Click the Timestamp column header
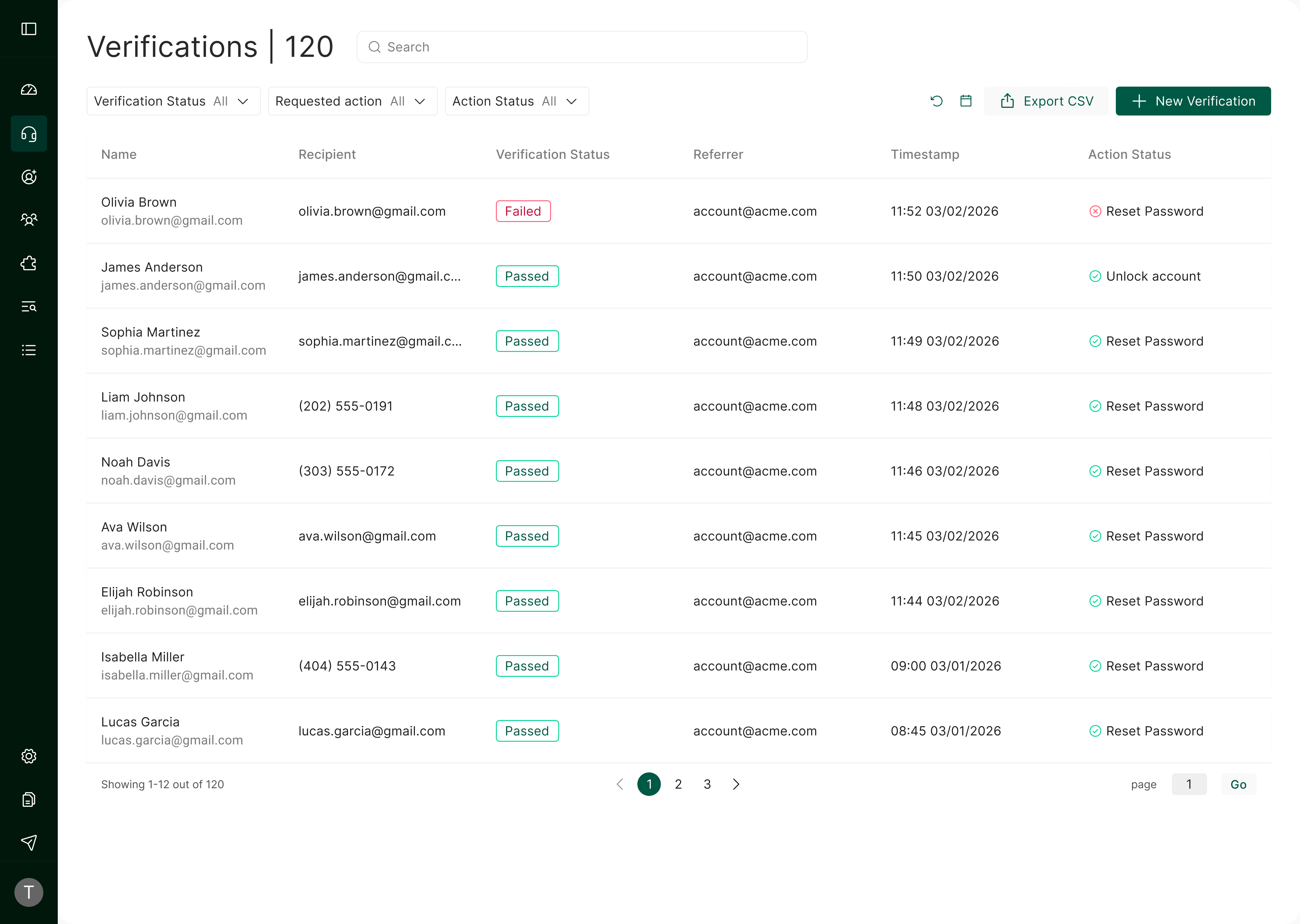 pyautogui.click(x=925, y=155)
